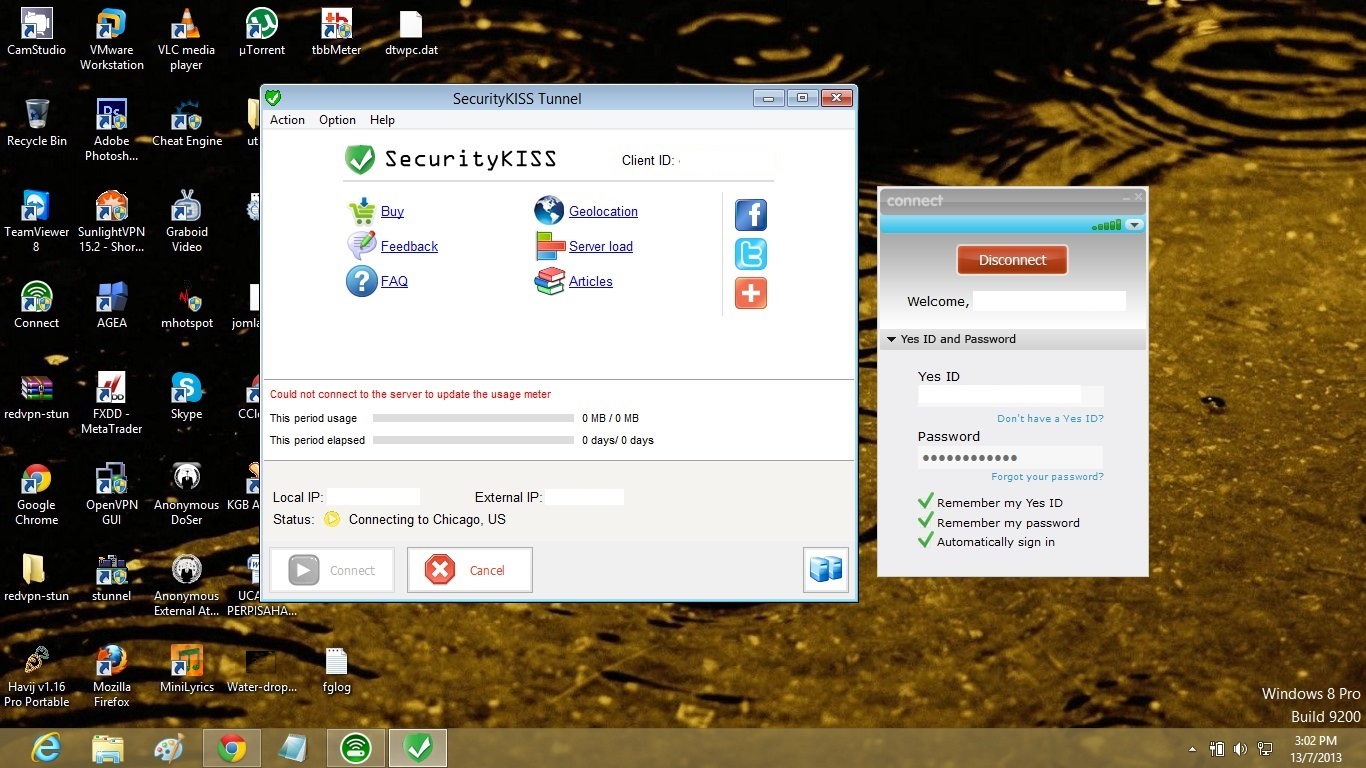This screenshot has width=1366, height=768.
Task: Click the signal strength bars in Connect window
Action: (x=1106, y=225)
